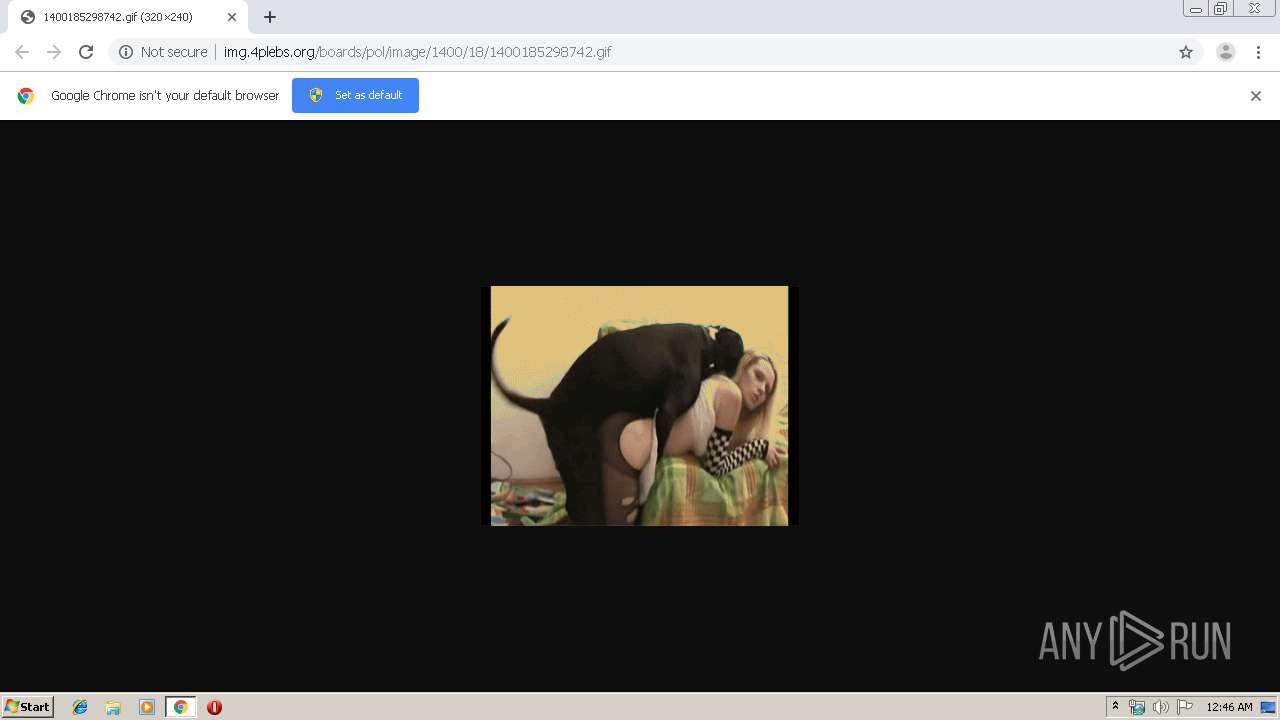Bookmark this page with the star icon

[1186, 52]
